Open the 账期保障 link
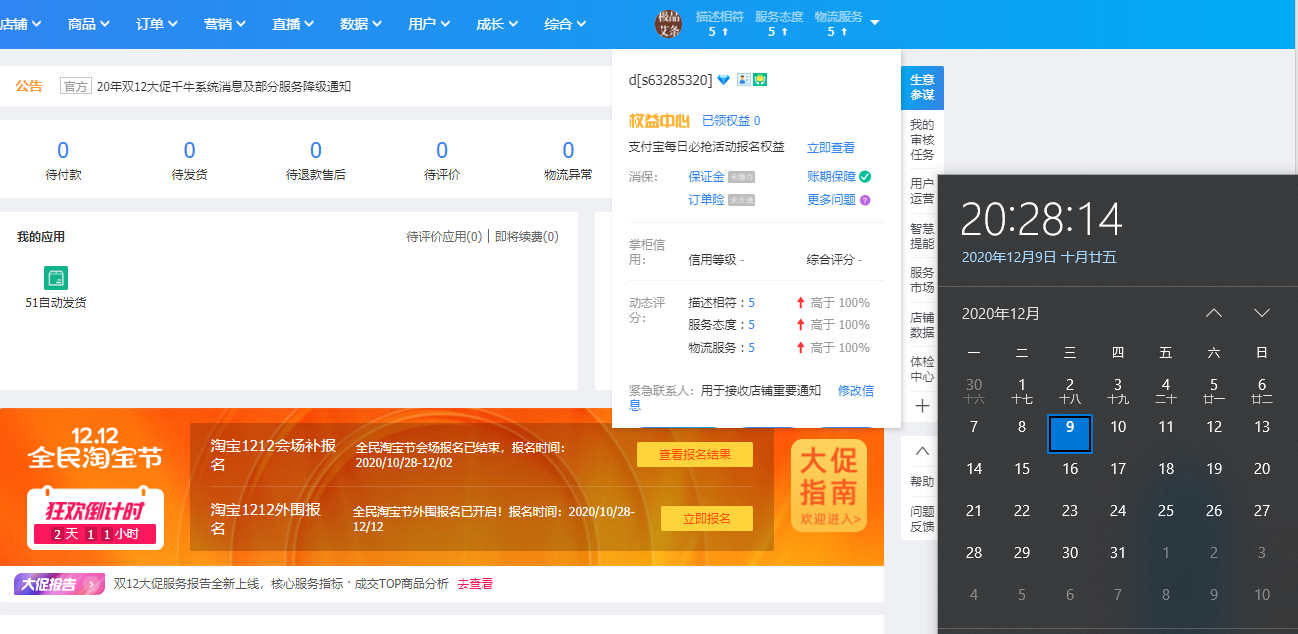This screenshot has width=1298, height=634. (831, 177)
